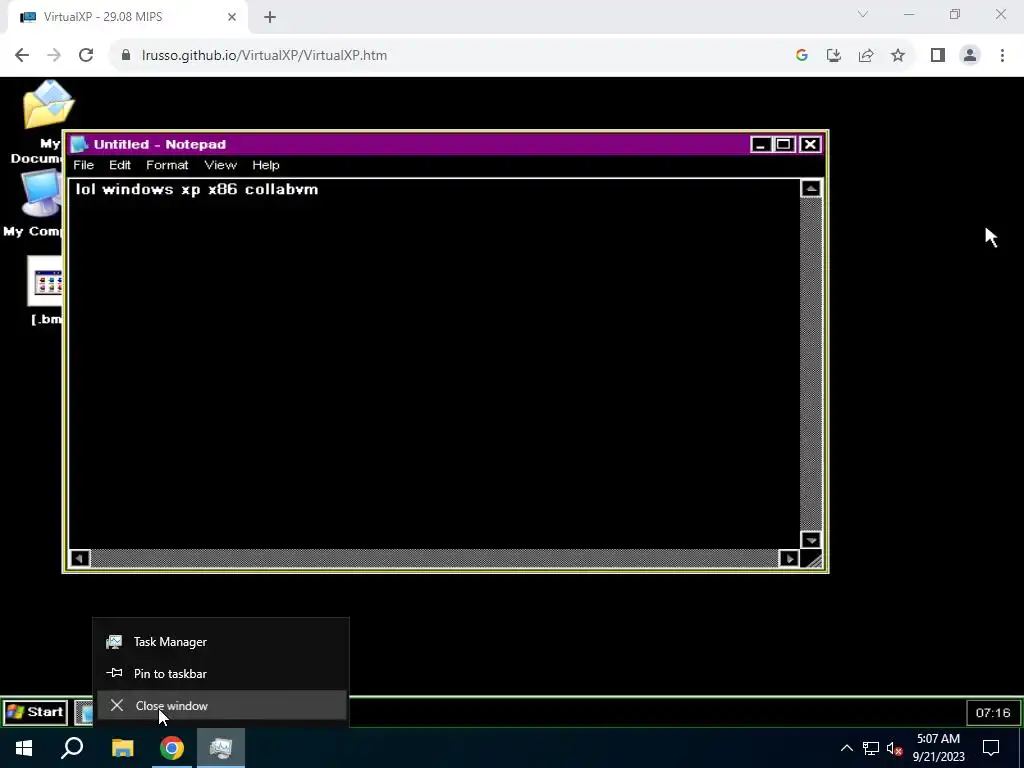The height and width of the screenshot is (768, 1024).
Task: Open the Notepad File menu
Action: (83, 165)
